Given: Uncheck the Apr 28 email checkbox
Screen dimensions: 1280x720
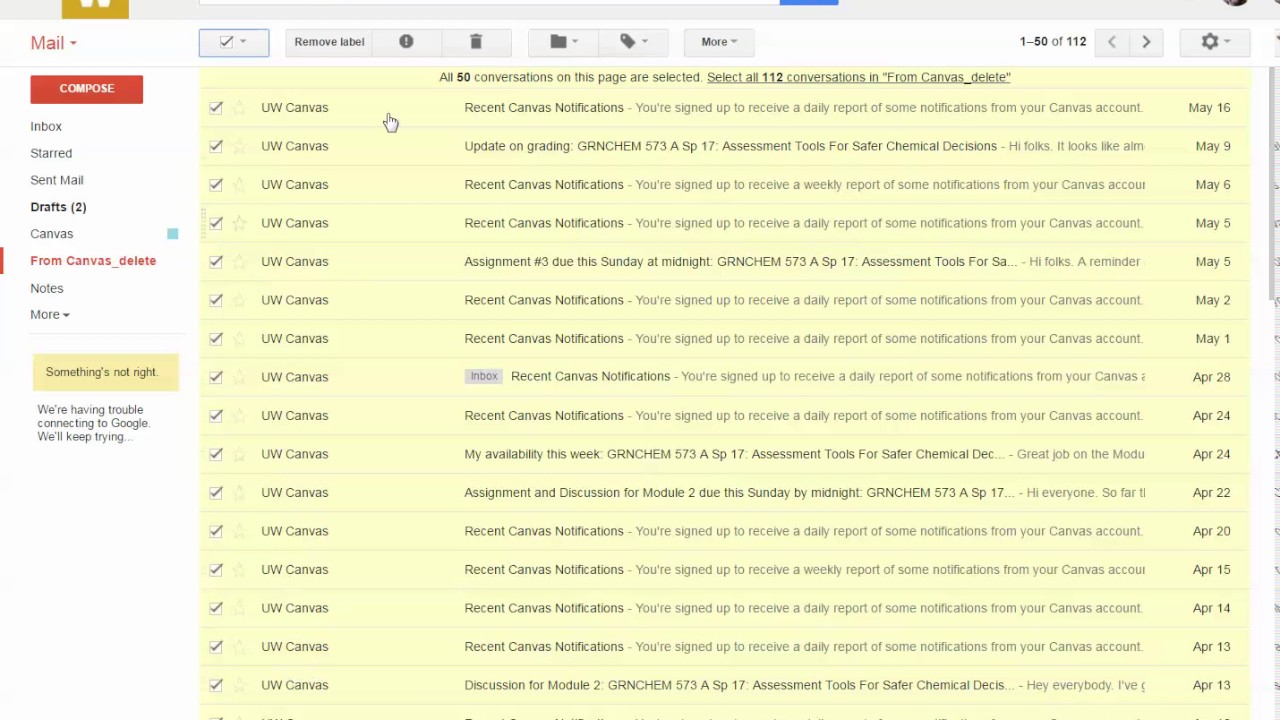Looking at the screenshot, I should (x=216, y=377).
